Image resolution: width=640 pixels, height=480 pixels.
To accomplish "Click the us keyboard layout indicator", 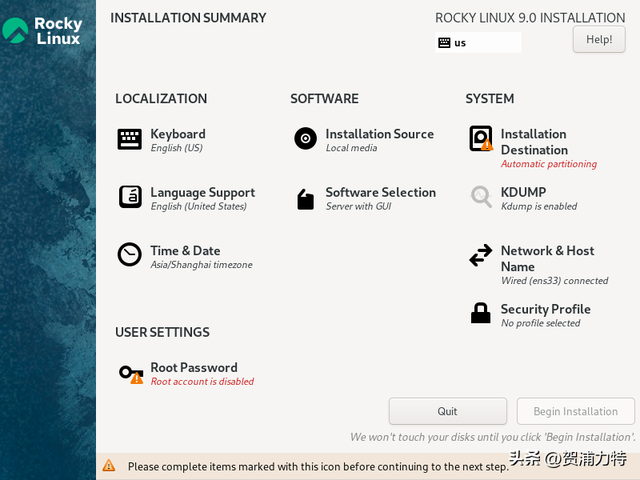I will (479, 43).
